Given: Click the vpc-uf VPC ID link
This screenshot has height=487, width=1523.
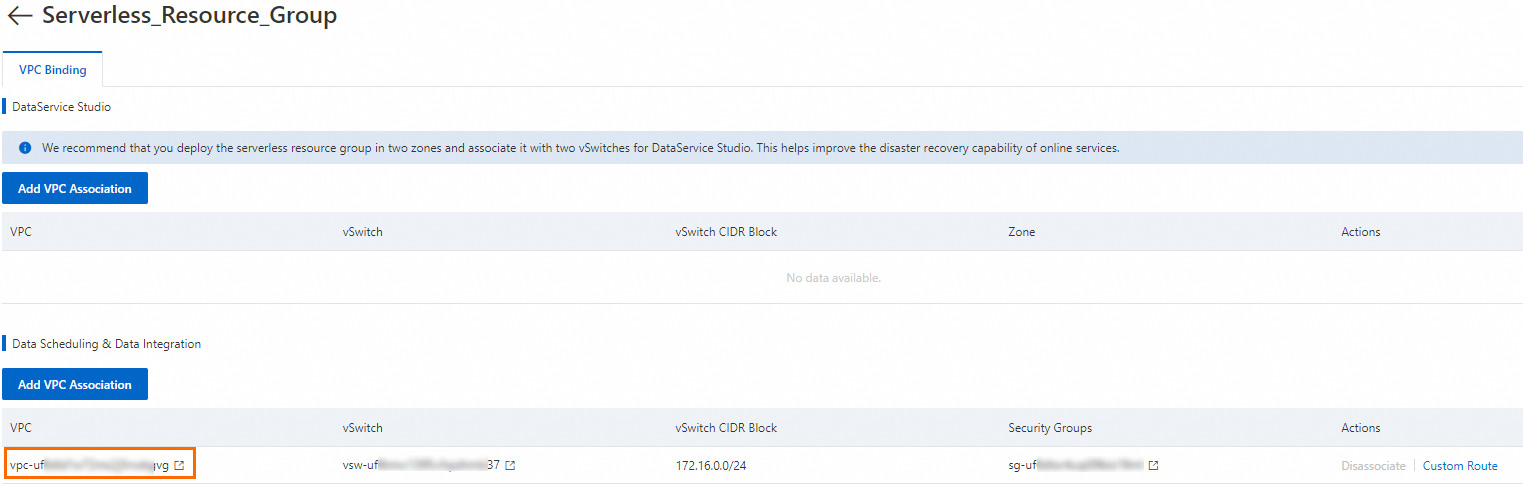Looking at the screenshot, I should [88, 466].
